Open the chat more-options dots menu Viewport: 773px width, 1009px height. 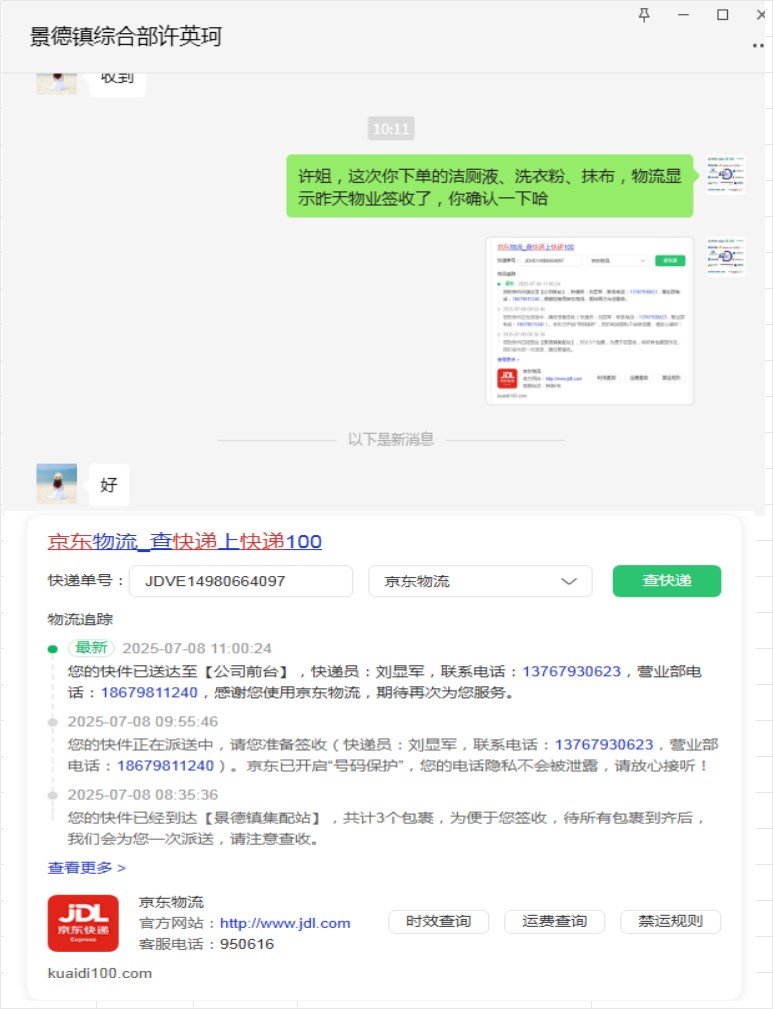(x=758, y=45)
